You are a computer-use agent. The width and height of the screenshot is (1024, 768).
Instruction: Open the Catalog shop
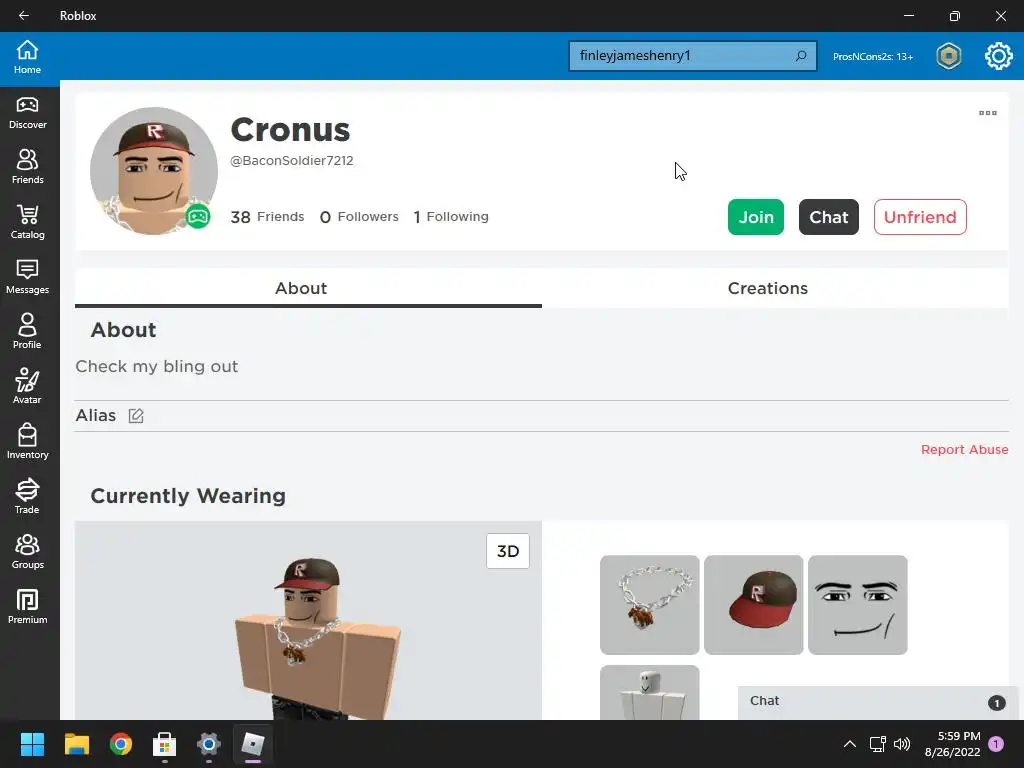tap(27, 223)
